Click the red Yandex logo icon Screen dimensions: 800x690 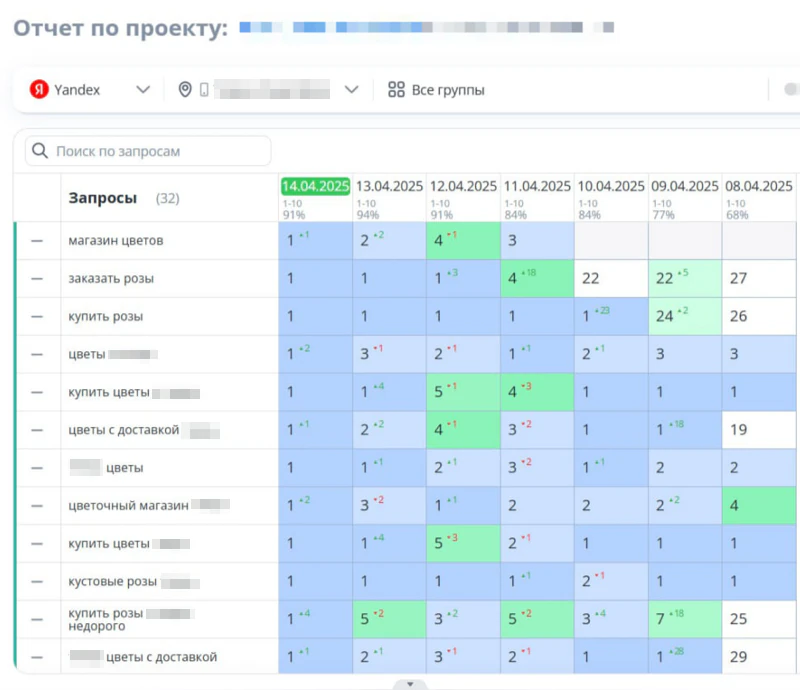pos(39,89)
